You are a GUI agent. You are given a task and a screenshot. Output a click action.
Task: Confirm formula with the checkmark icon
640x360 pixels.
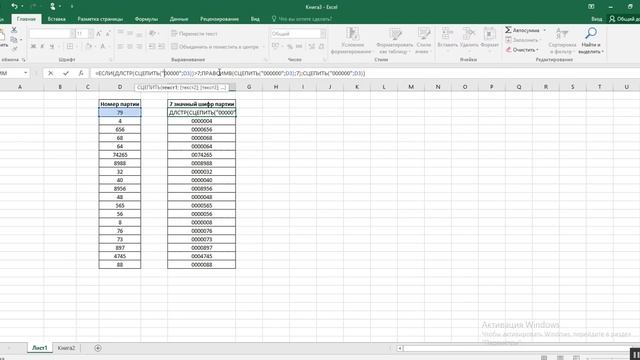(66, 73)
